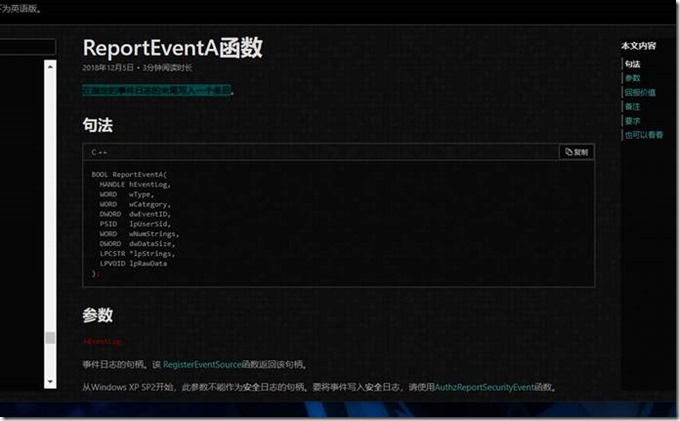Screen dimensions: 680x421
Task: Click the PSID lpUserSid code line
Action: (135, 224)
